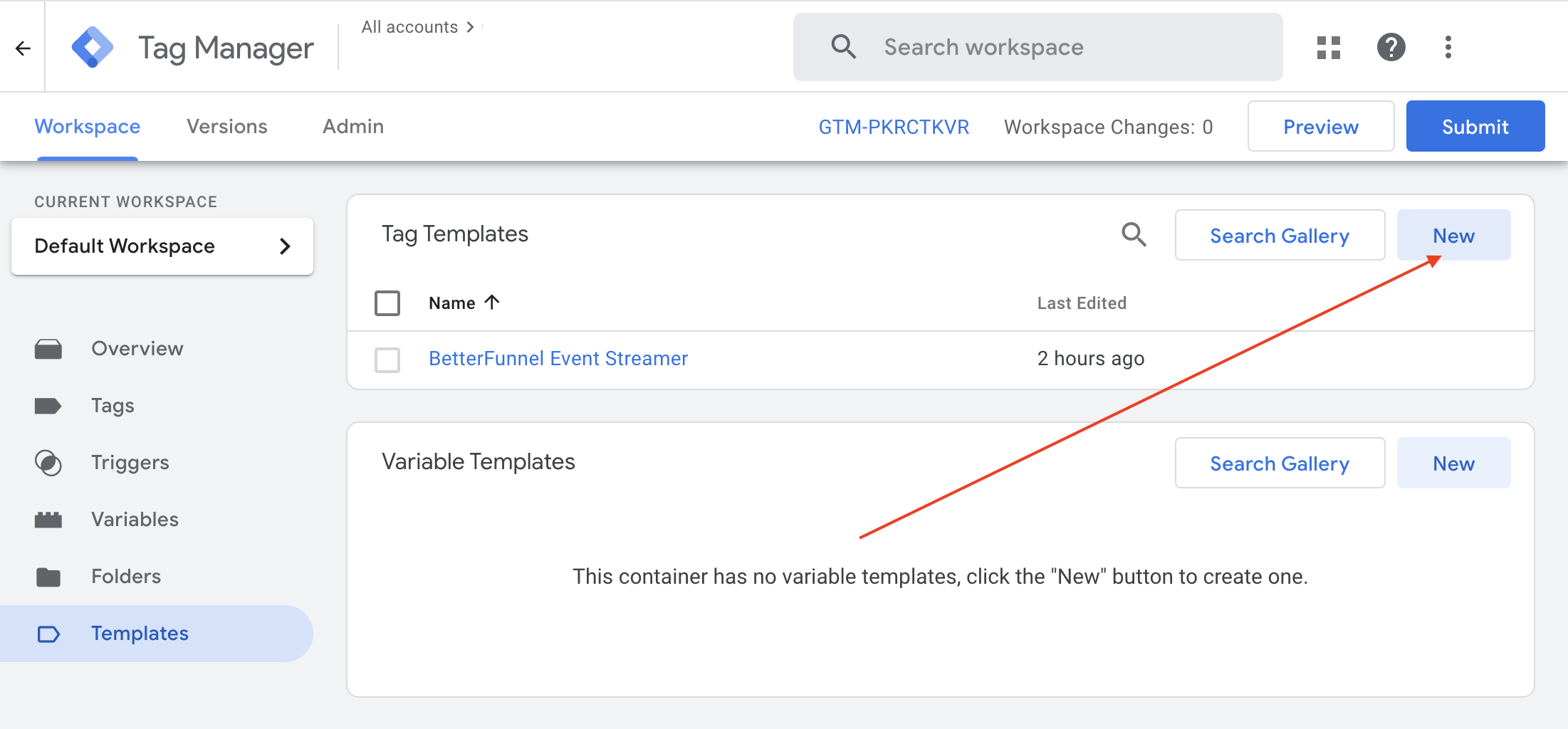Click the Triggers sidebar icon
The height and width of the screenshot is (729, 1568).
[x=48, y=463]
